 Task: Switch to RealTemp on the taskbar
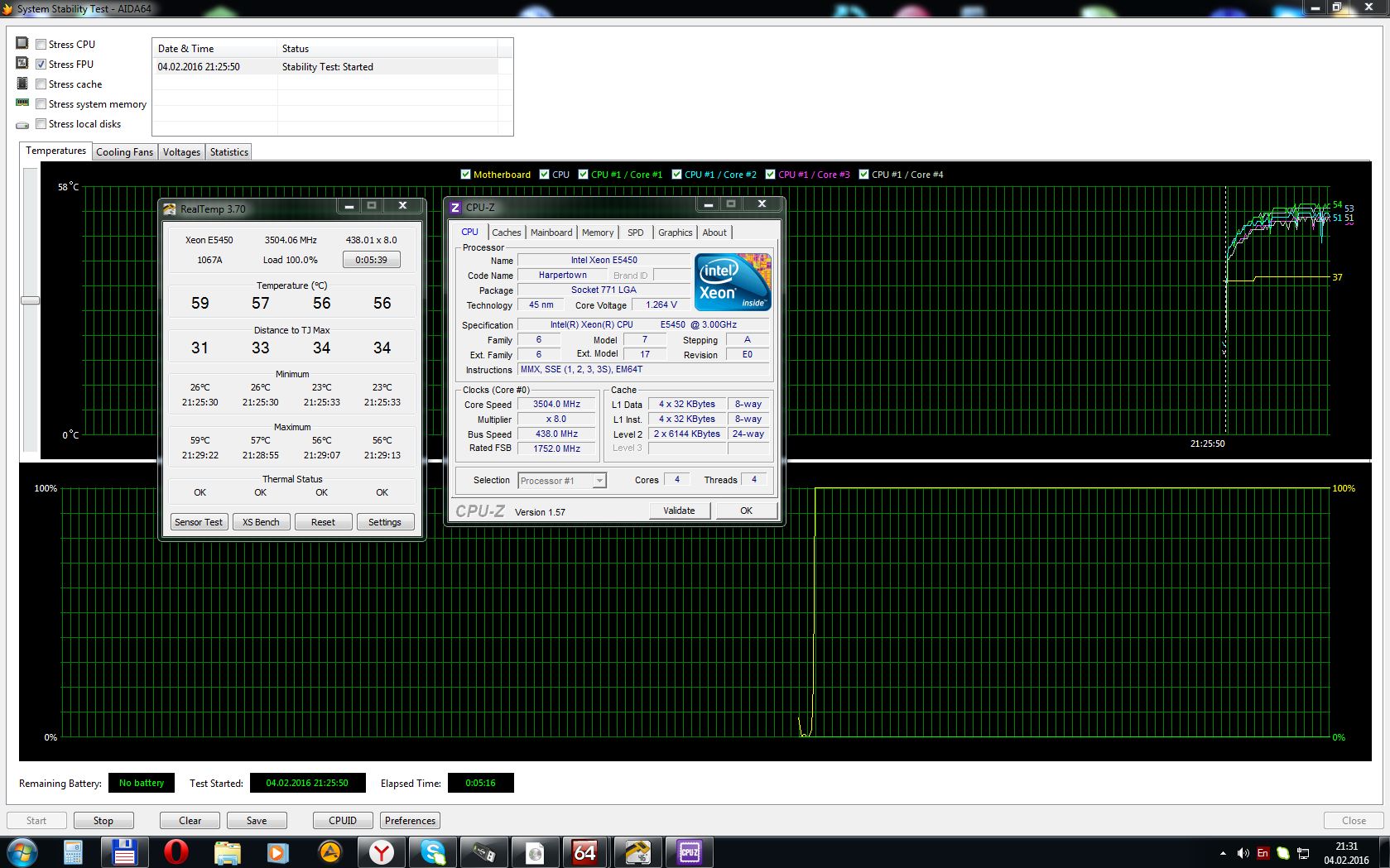[x=637, y=852]
